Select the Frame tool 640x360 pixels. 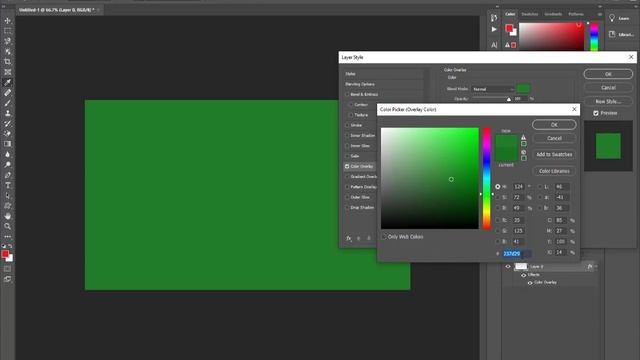pyautogui.click(x=7, y=72)
